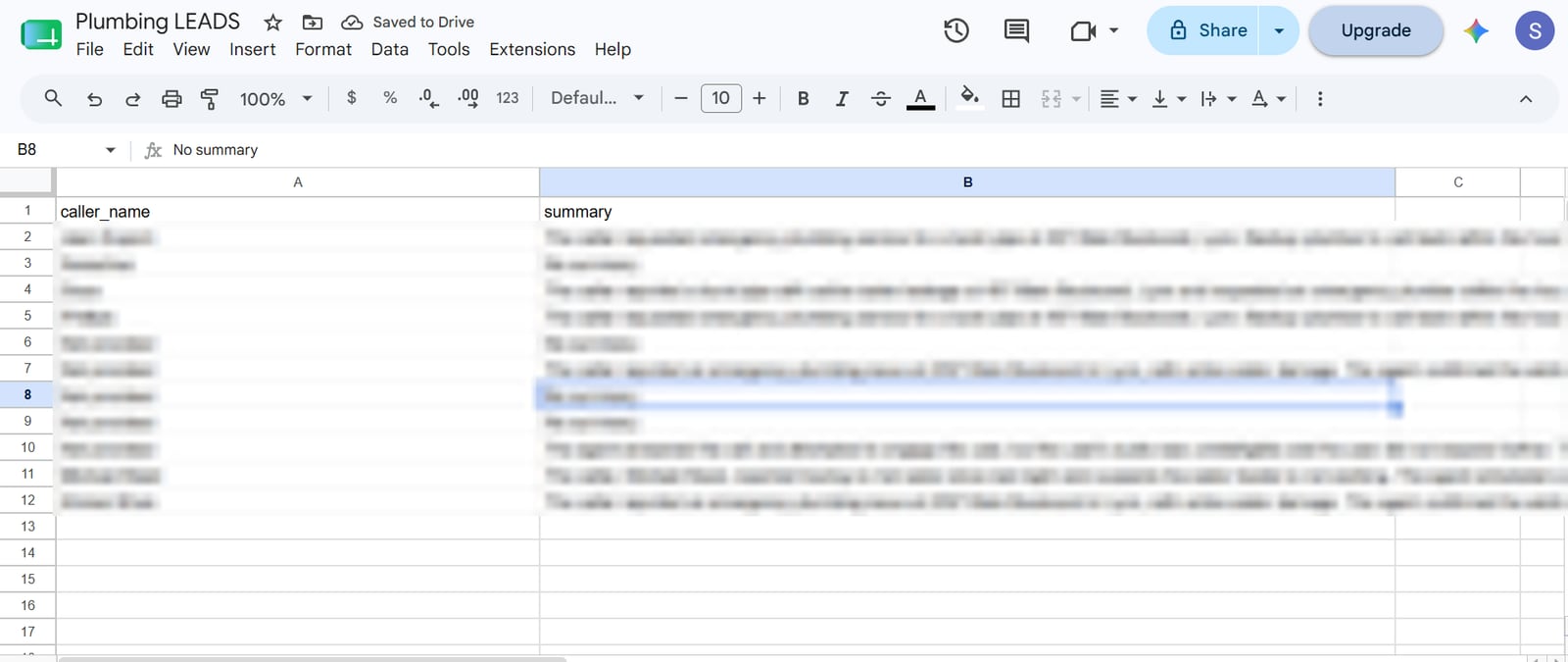Open the Data menu
The width and height of the screenshot is (1568, 662).
[x=390, y=49]
